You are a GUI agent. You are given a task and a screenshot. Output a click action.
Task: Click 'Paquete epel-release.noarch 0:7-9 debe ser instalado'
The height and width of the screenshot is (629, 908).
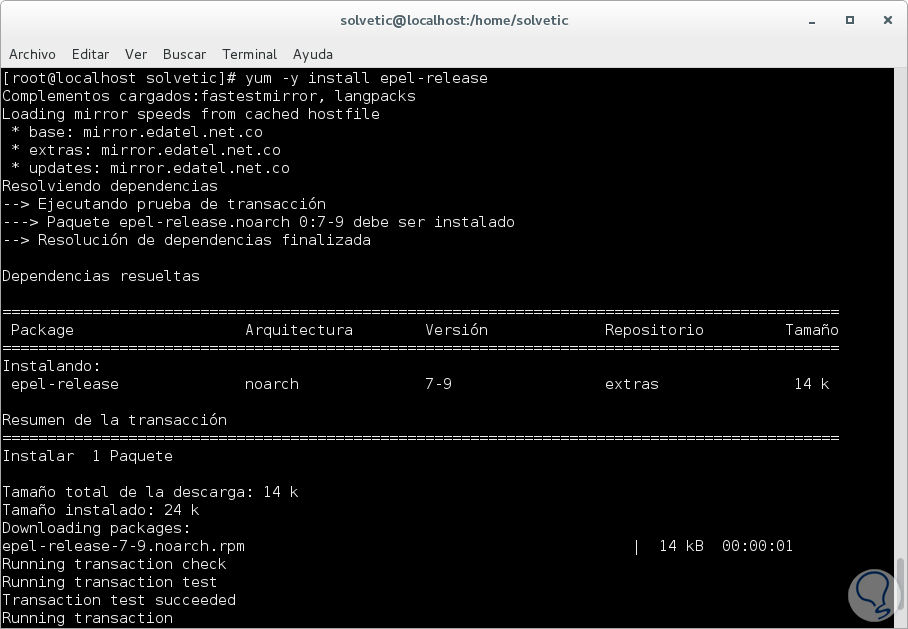[281, 222]
